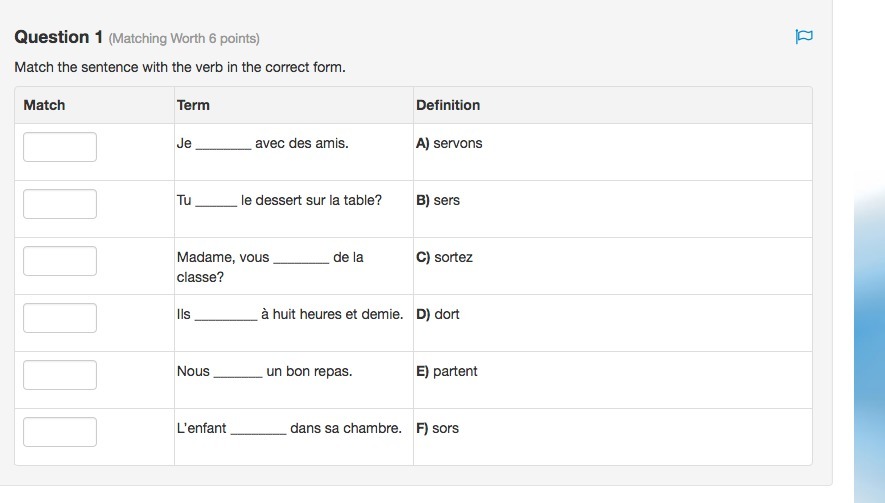
Task: Focus match box for "Madame, vous ___" row
Action: (x=60, y=261)
